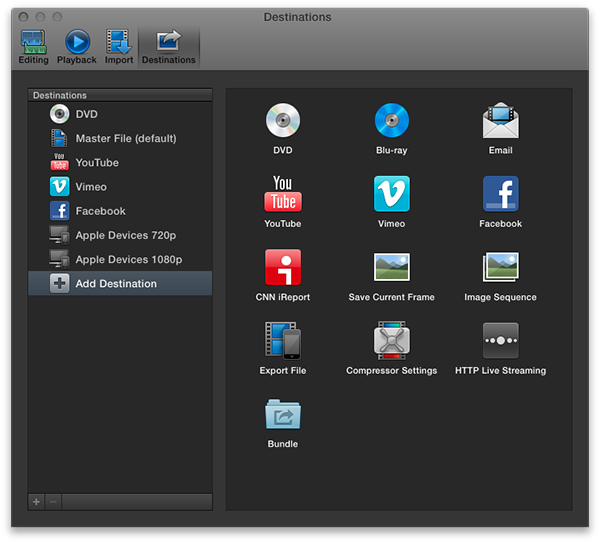Select YouTube in the Destinations sidebar list
Screen dimensions: 600x543
coord(120,163)
